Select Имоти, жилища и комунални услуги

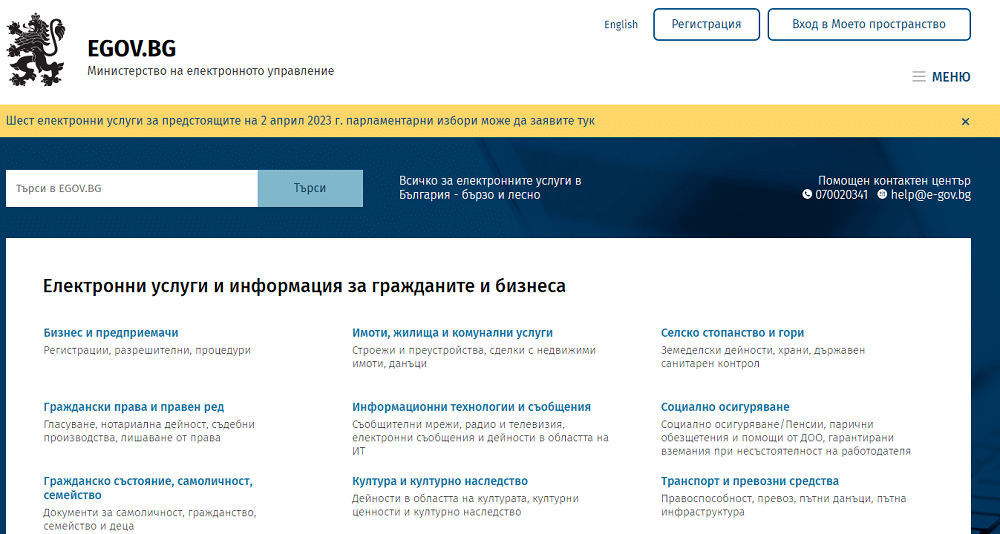click(452, 333)
